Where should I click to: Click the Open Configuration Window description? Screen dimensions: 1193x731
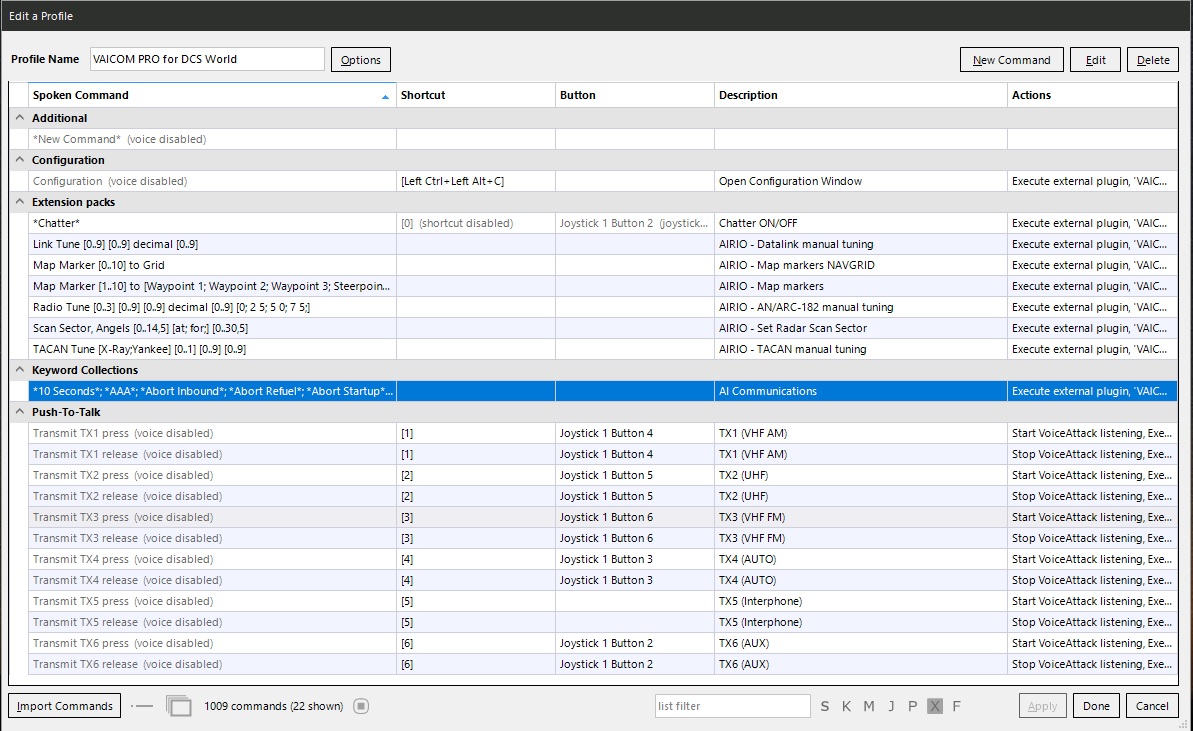click(x=861, y=181)
